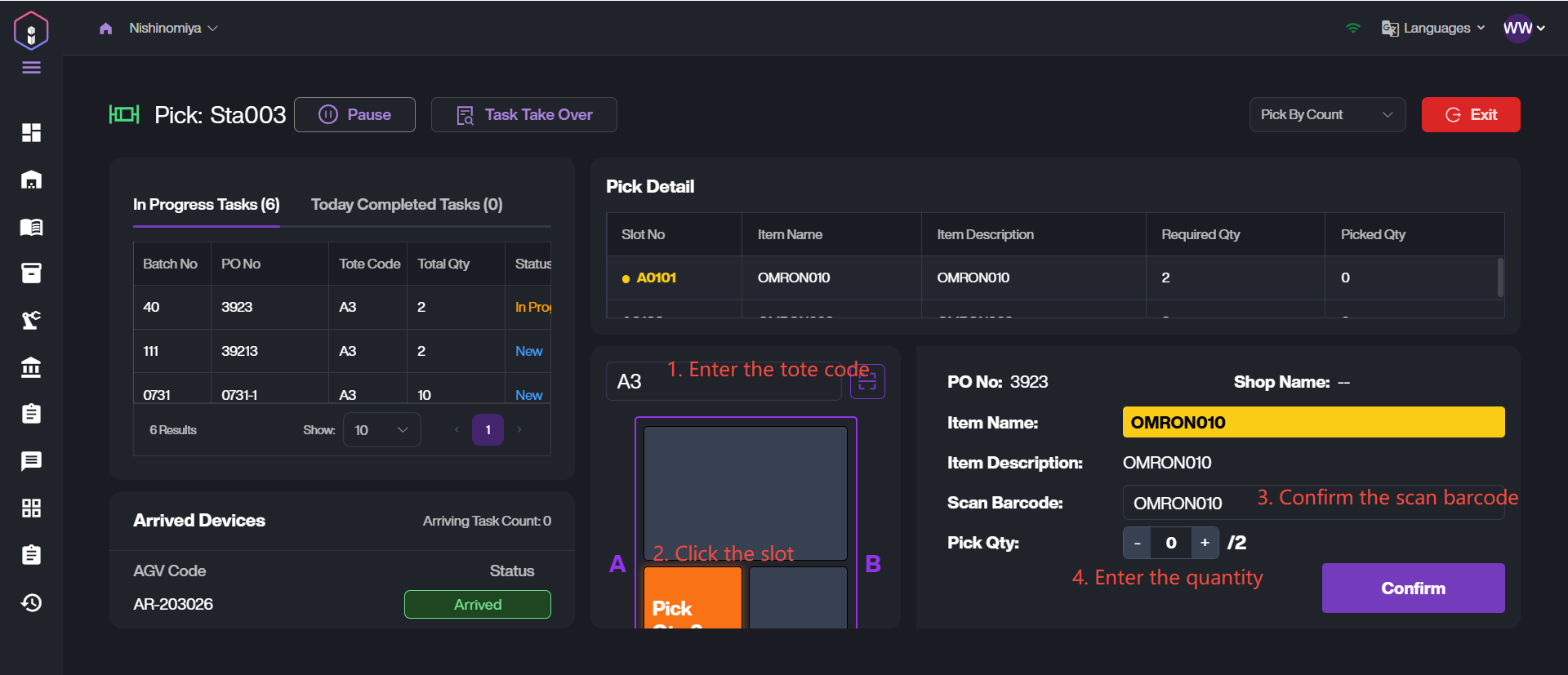Increase pick quantity with plus button

click(1205, 543)
